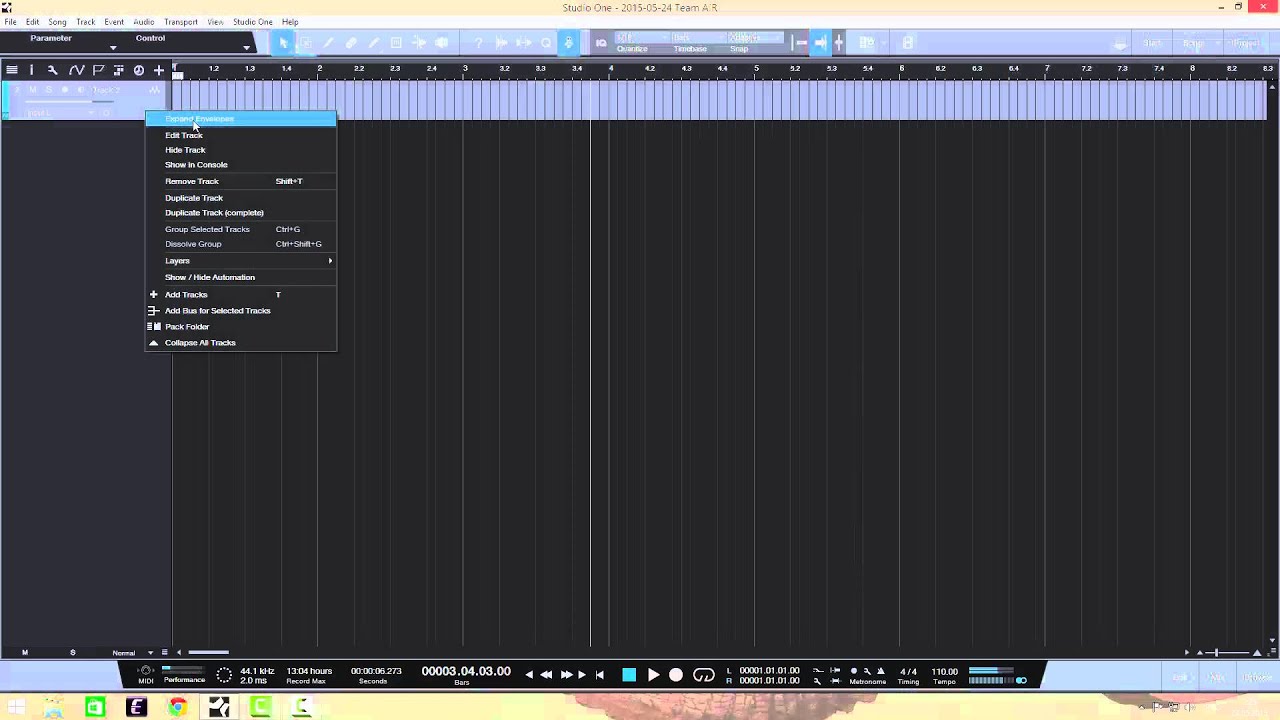Open the Timebase dropdown
This screenshot has height=720, width=1280.
697,38
